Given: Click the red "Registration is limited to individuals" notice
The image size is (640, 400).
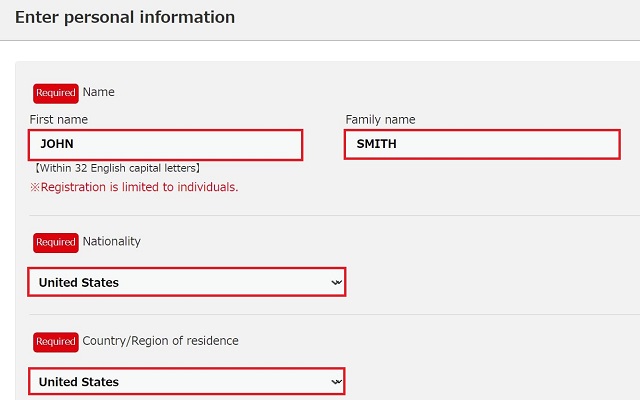Looking at the screenshot, I should click(139, 187).
